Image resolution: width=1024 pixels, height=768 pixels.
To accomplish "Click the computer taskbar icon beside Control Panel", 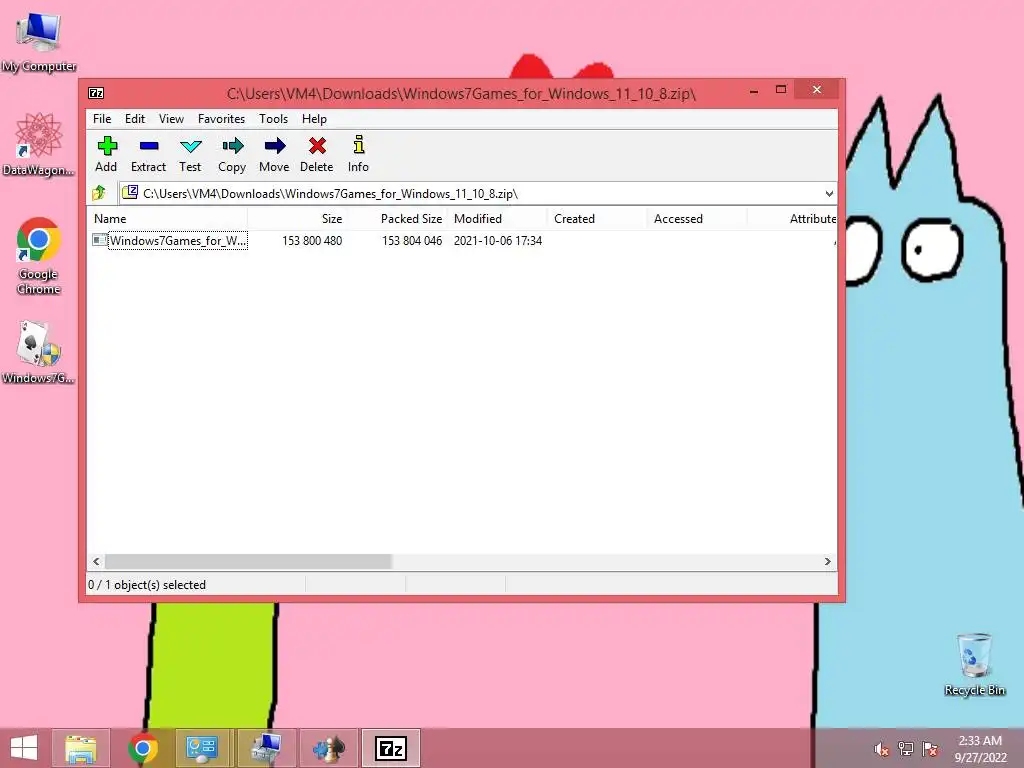I will (265, 748).
